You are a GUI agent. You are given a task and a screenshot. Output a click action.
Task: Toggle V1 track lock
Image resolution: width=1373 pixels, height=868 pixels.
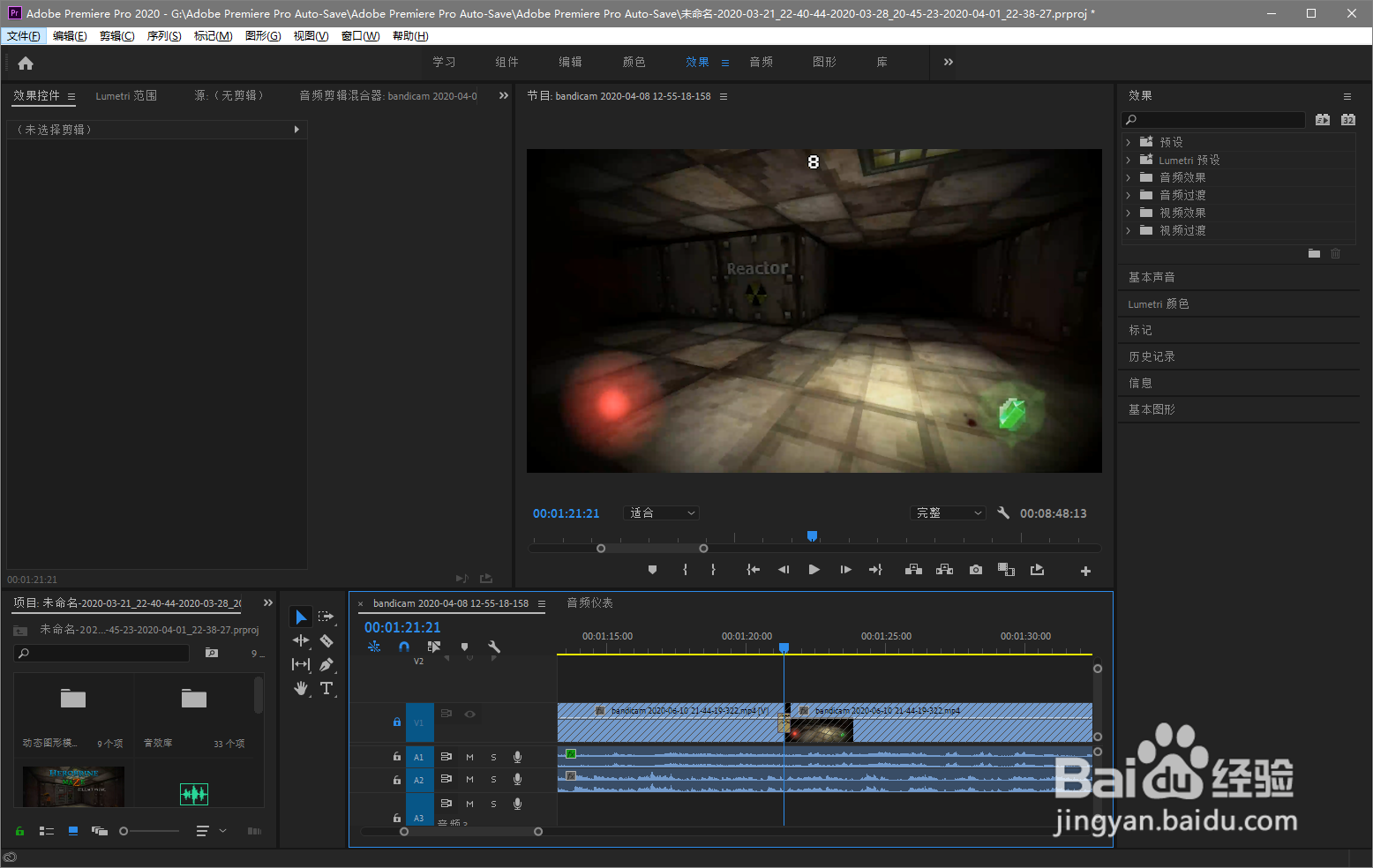click(396, 722)
